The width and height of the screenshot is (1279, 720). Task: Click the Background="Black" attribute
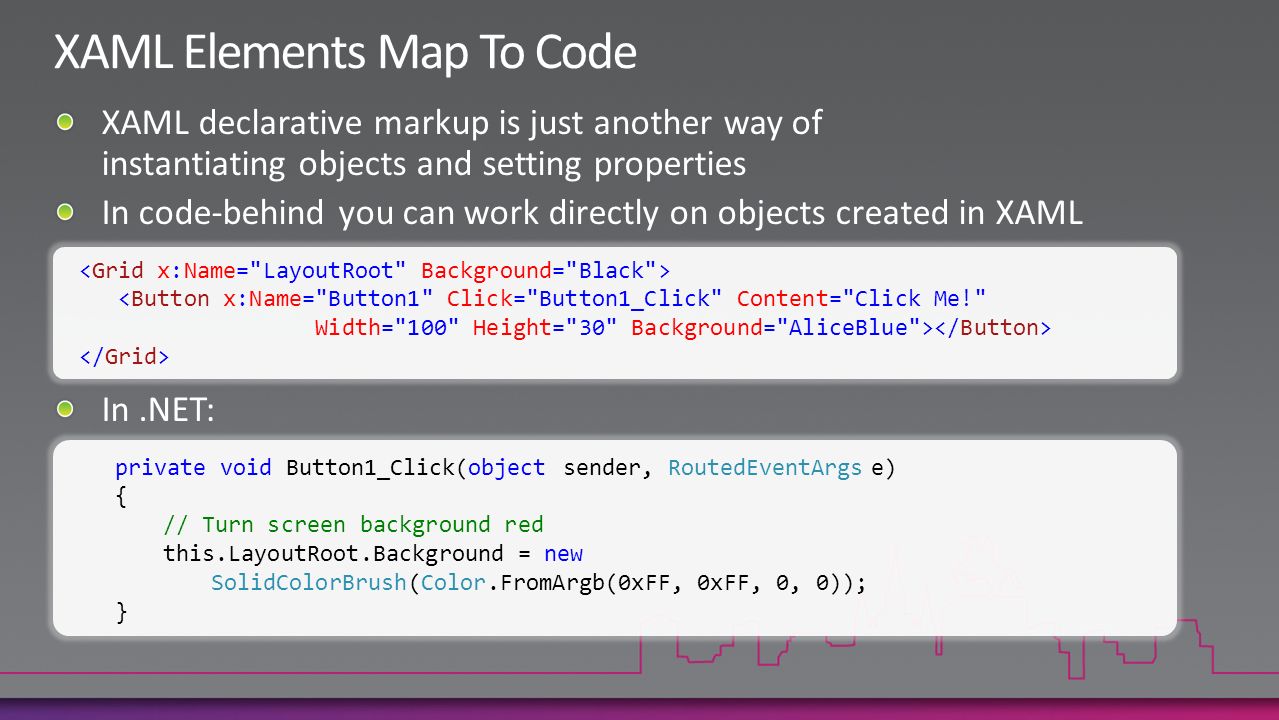coord(539,270)
